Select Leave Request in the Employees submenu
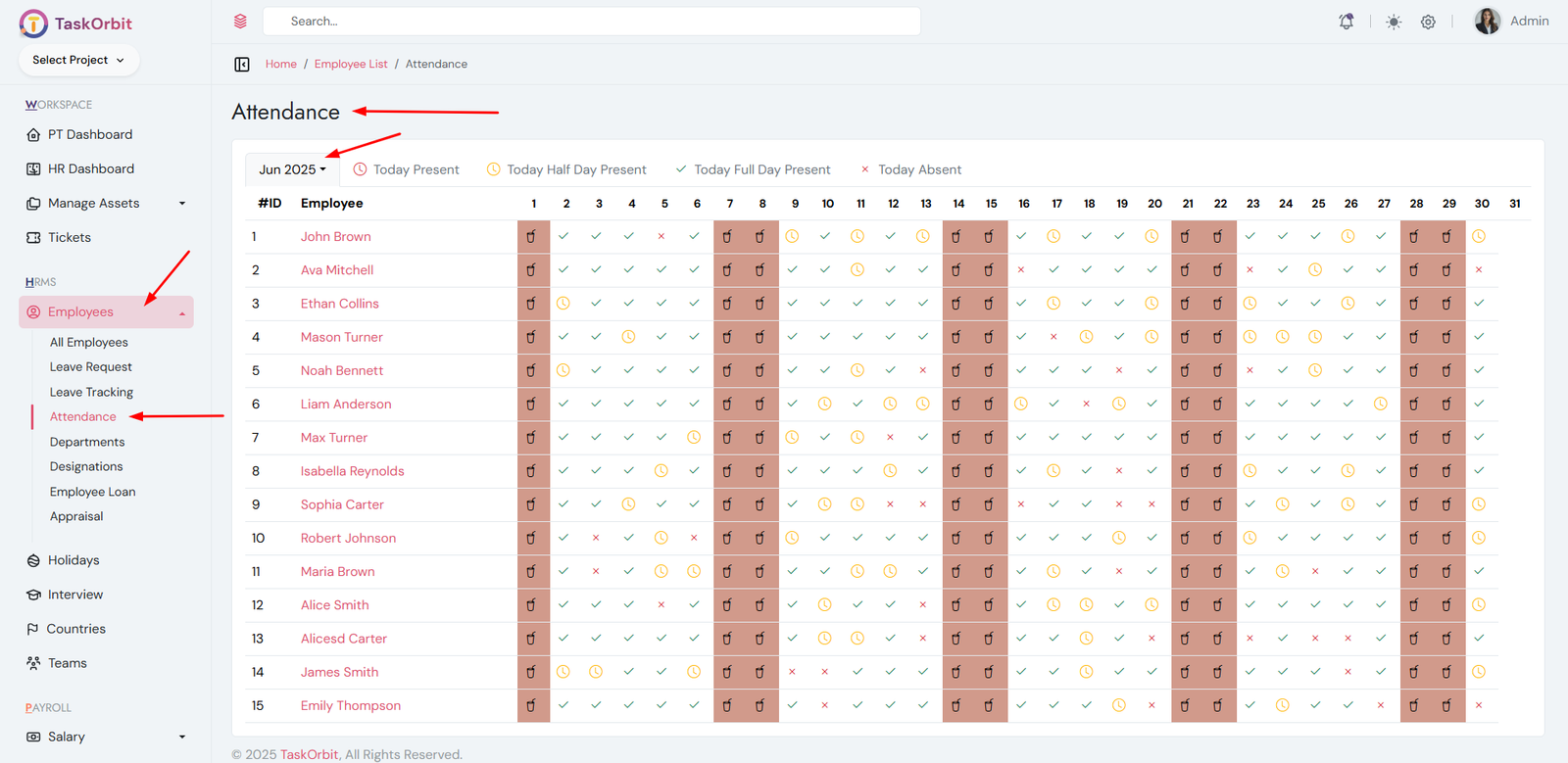The width and height of the screenshot is (1568, 763). (x=90, y=366)
